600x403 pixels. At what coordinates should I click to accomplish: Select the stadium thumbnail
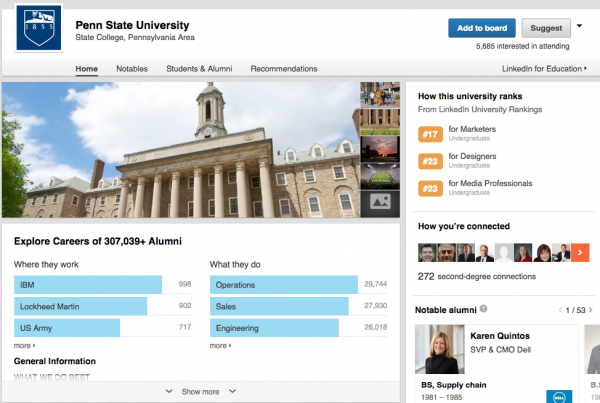(380, 176)
